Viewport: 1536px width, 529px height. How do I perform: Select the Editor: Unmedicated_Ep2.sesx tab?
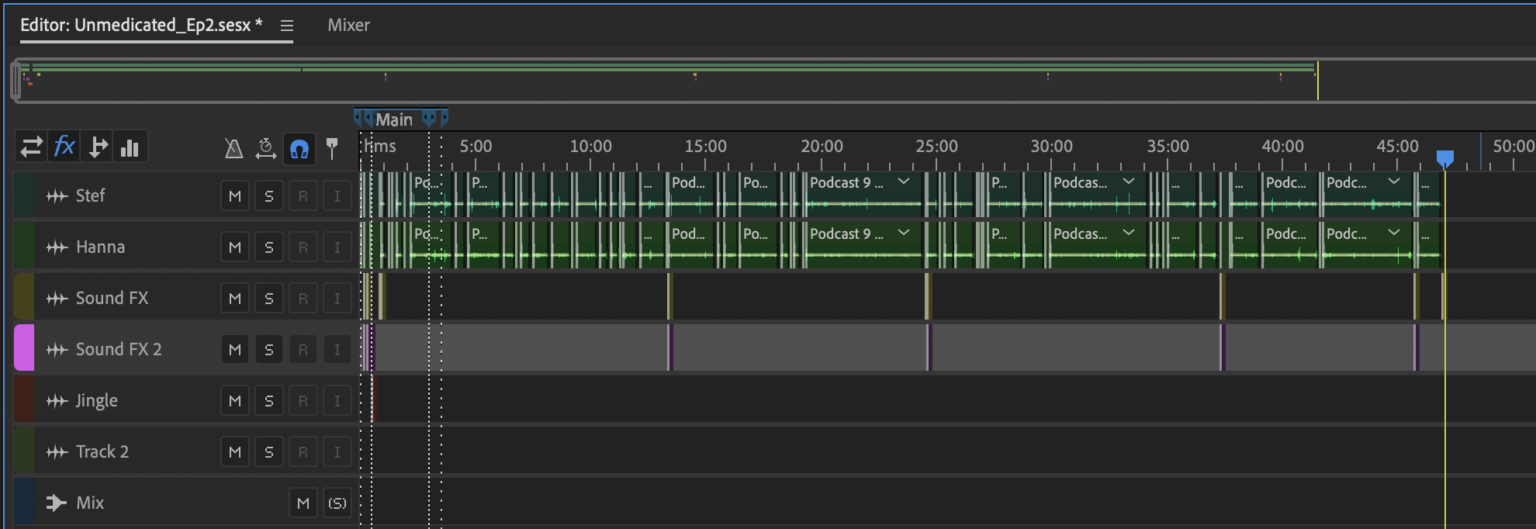(141, 25)
